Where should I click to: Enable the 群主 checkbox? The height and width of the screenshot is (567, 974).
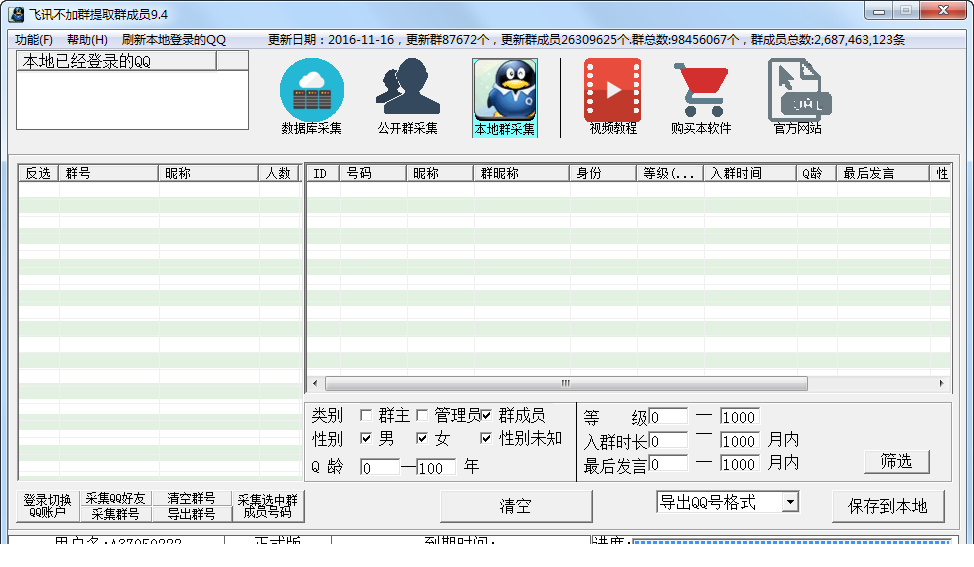tap(366, 415)
